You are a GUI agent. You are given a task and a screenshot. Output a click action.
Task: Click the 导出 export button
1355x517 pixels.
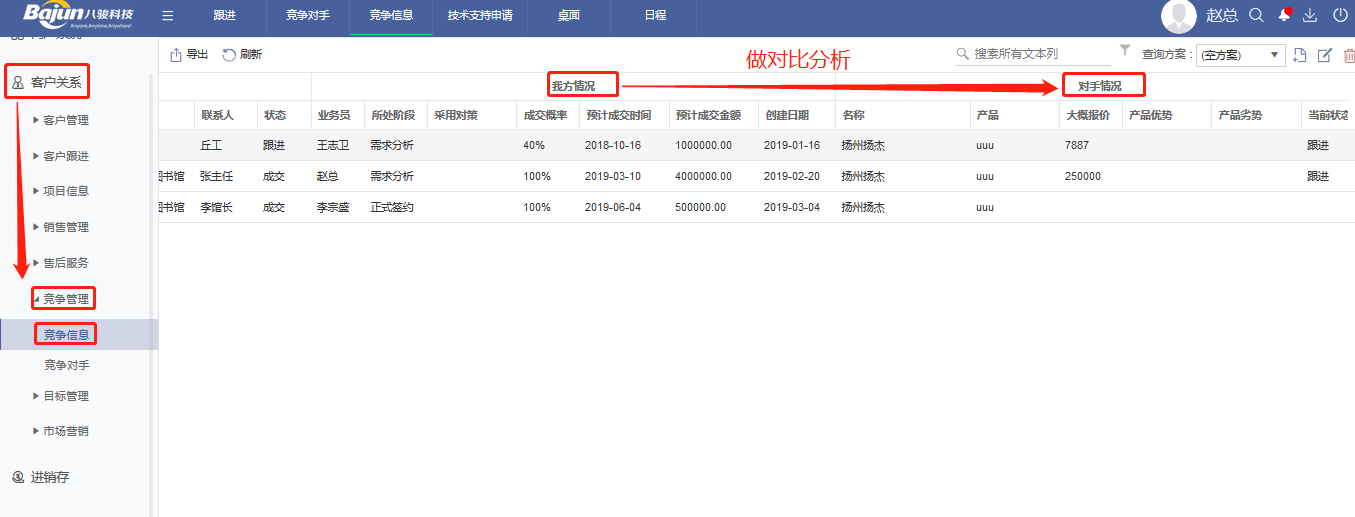point(189,55)
